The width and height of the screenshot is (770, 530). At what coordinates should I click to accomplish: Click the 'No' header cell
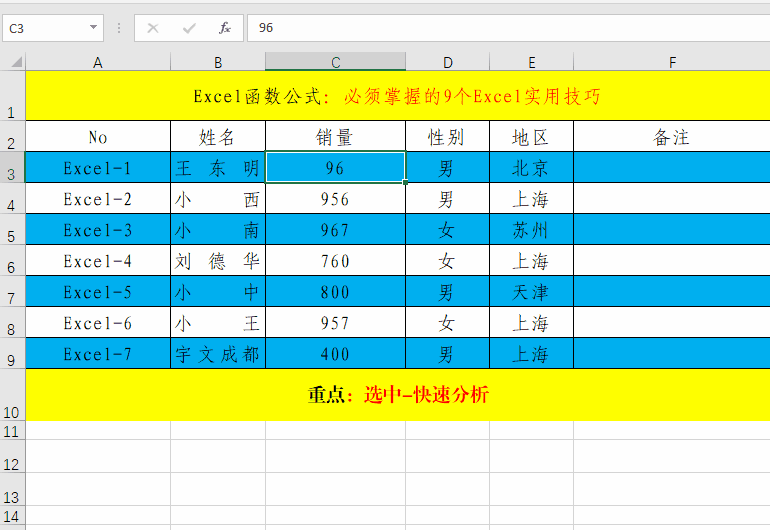98,136
